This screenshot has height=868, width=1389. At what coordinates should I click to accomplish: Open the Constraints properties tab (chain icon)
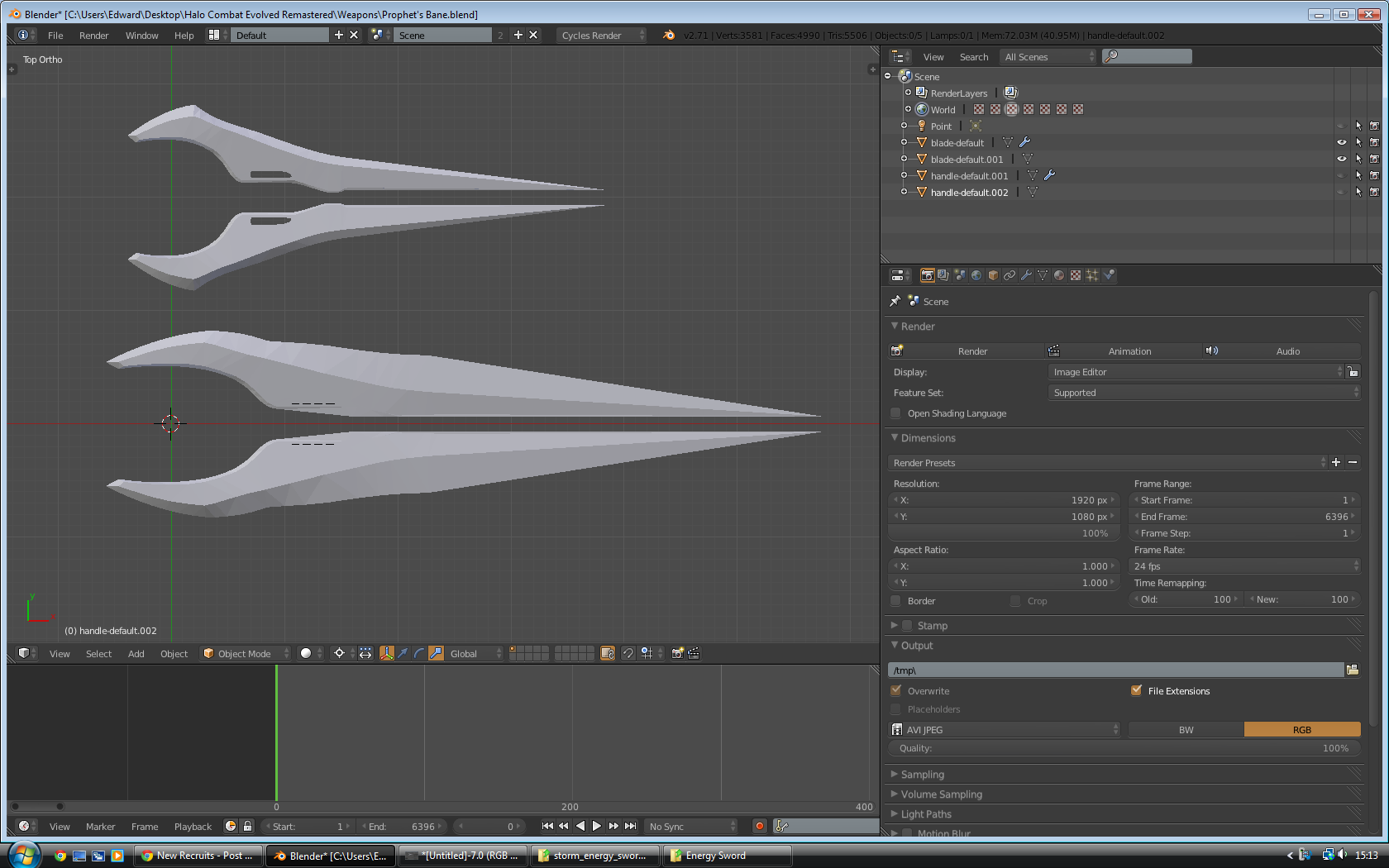pyautogui.click(x=1010, y=275)
